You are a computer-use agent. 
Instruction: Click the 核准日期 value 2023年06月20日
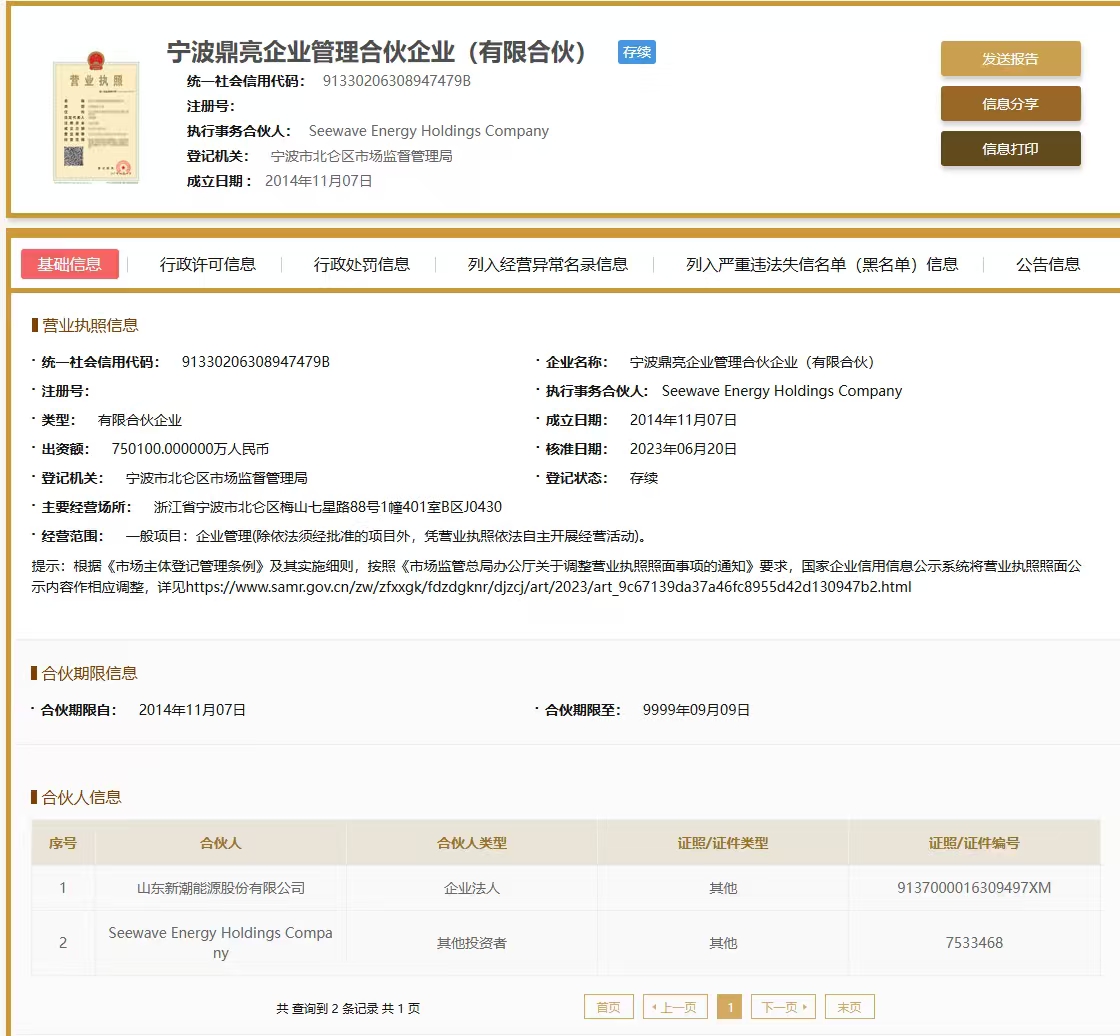pyautogui.click(x=683, y=449)
